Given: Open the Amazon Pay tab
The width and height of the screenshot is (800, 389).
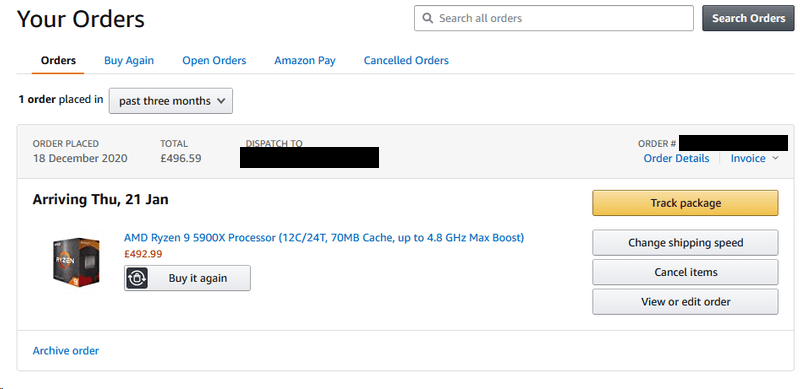Looking at the screenshot, I should pyautogui.click(x=305, y=60).
